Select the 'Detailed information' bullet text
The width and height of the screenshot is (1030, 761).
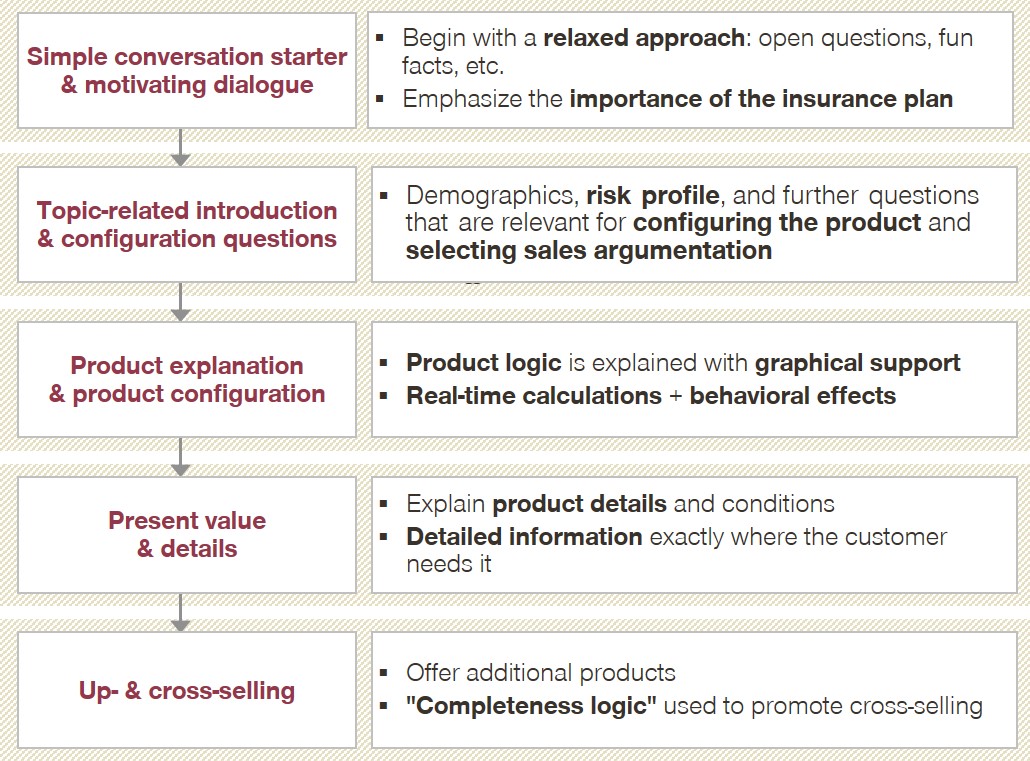click(x=524, y=537)
